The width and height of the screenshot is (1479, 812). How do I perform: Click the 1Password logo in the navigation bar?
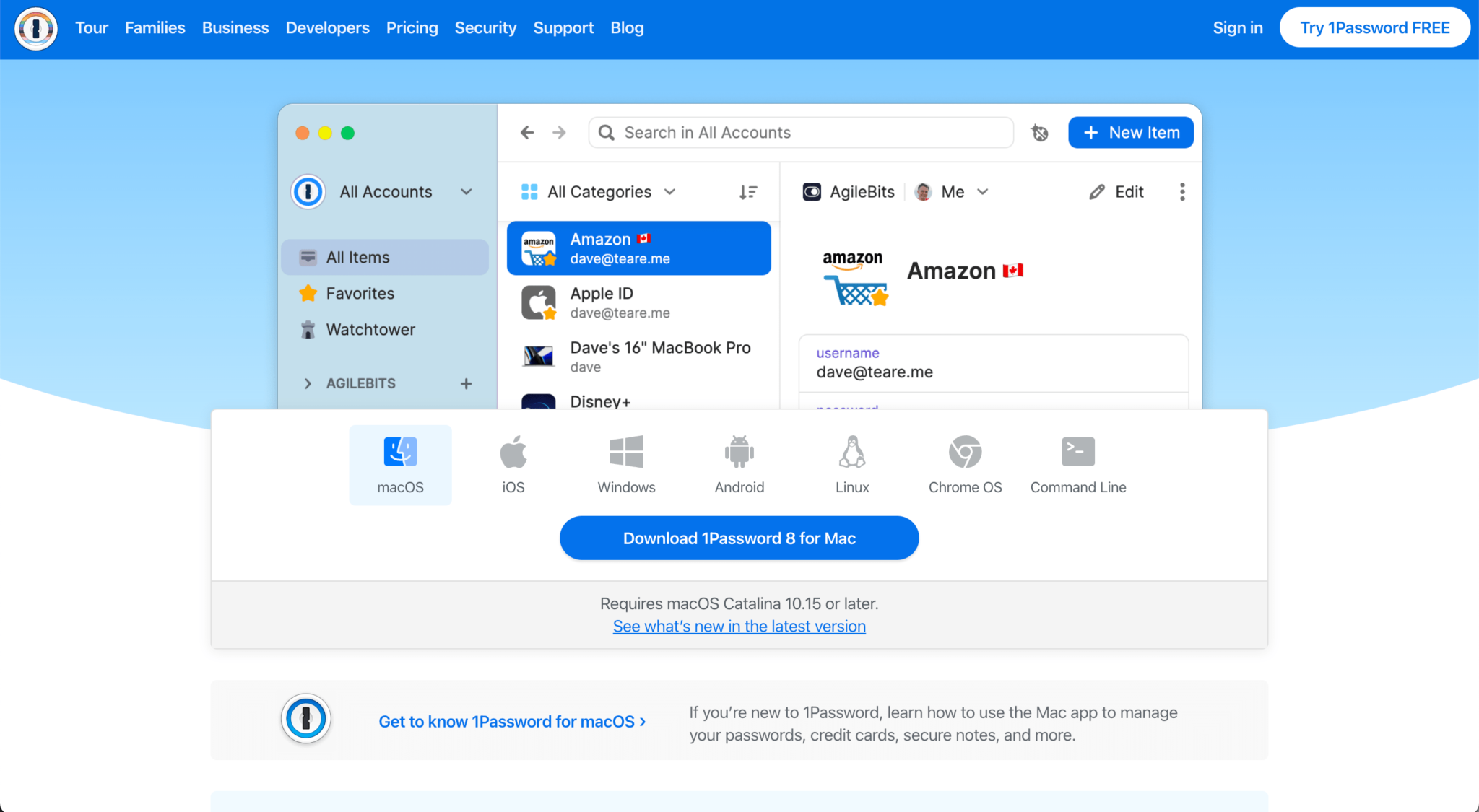click(36, 29)
